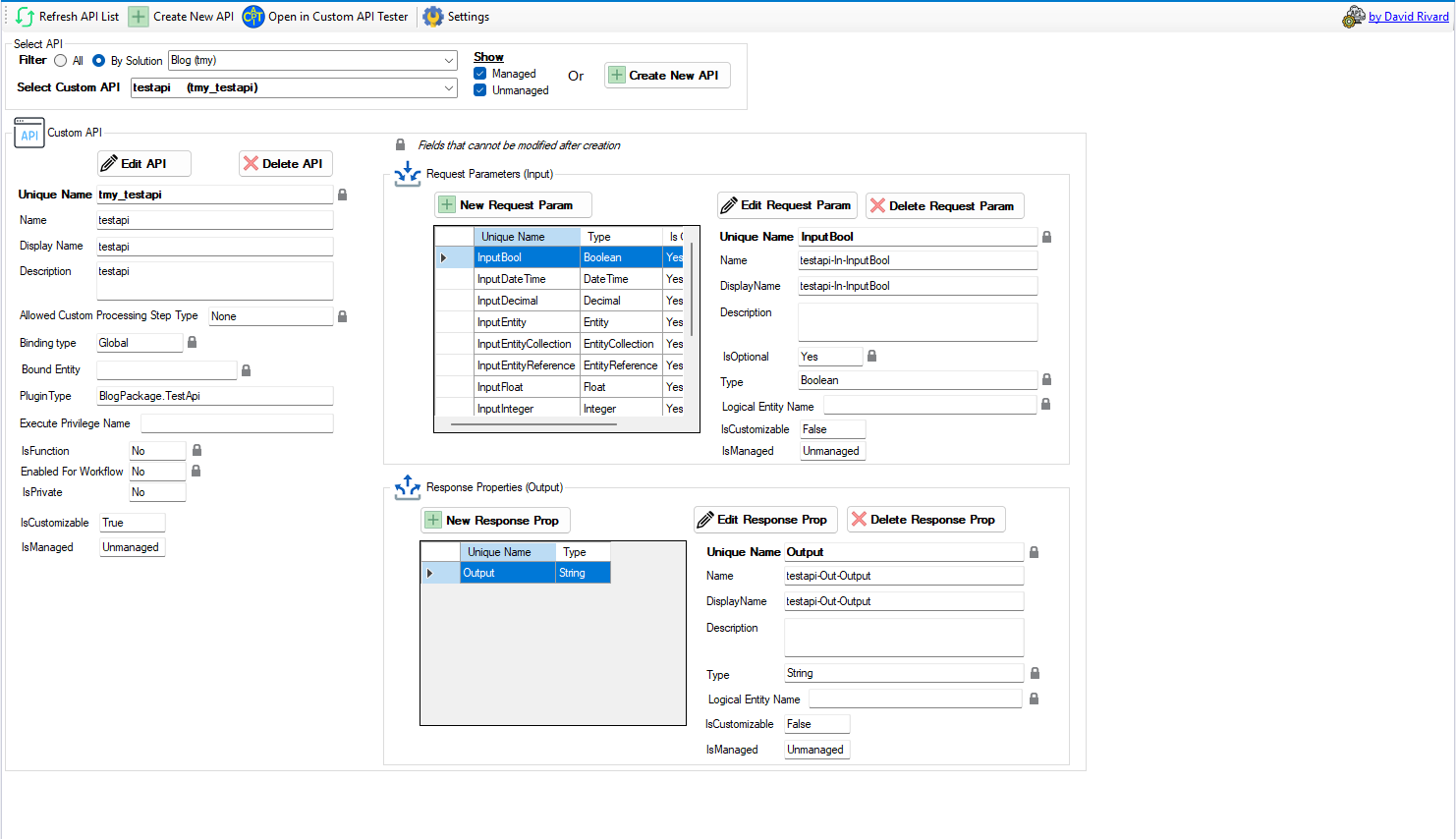Click the Refresh API List icon
Viewport: 1456px width, 839px height.
[x=25, y=17]
